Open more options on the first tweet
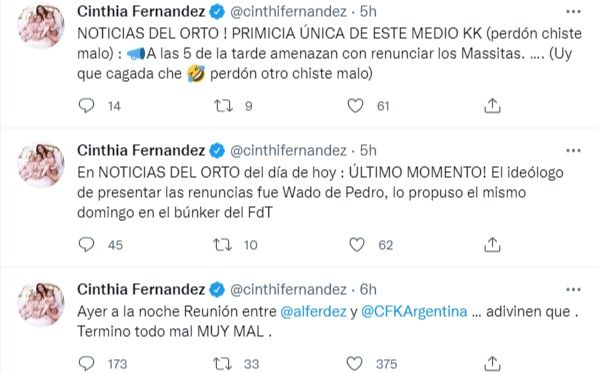The image size is (598, 373). click(573, 12)
